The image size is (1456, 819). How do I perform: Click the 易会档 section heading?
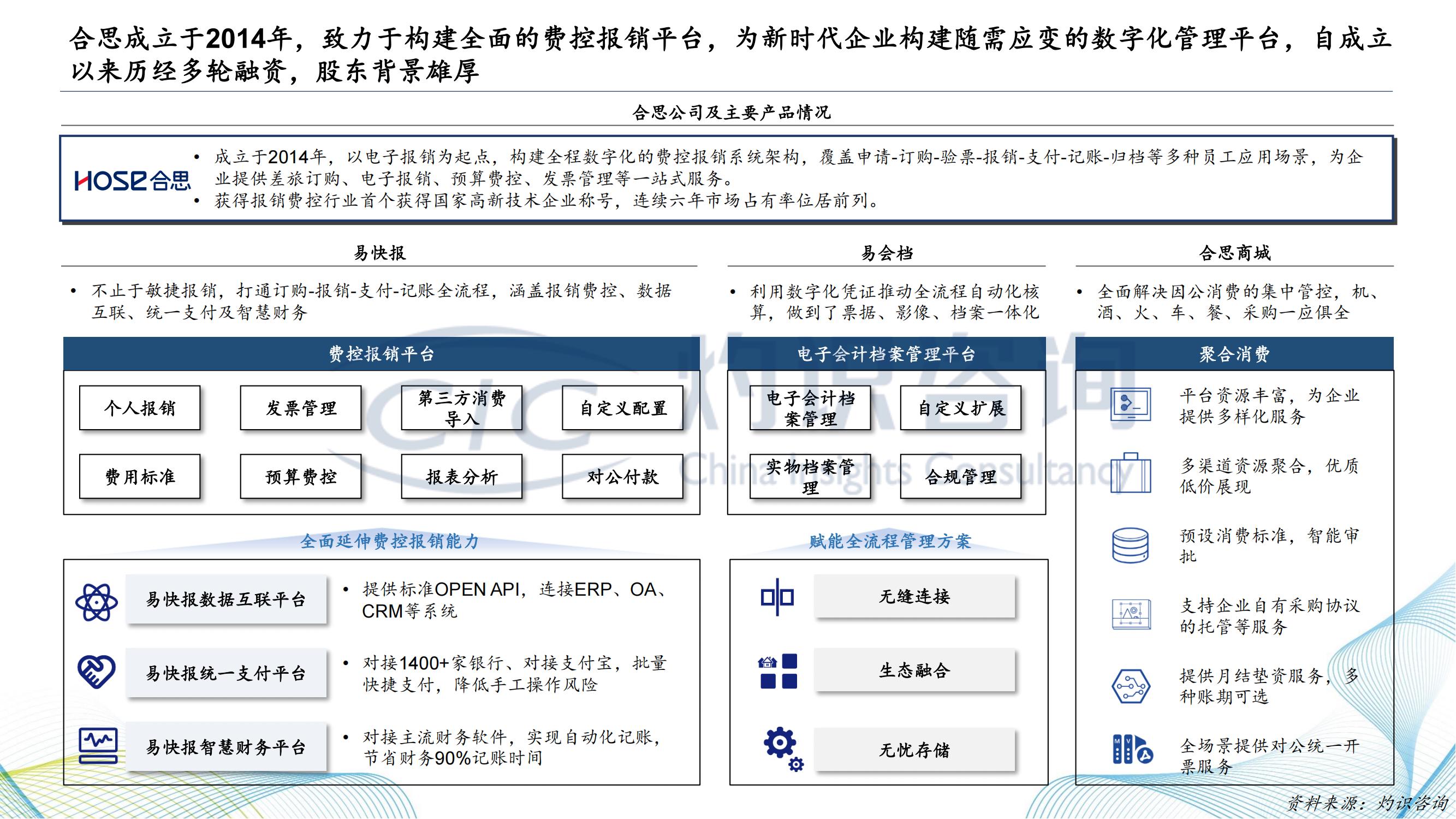pyautogui.click(x=886, y=253)
